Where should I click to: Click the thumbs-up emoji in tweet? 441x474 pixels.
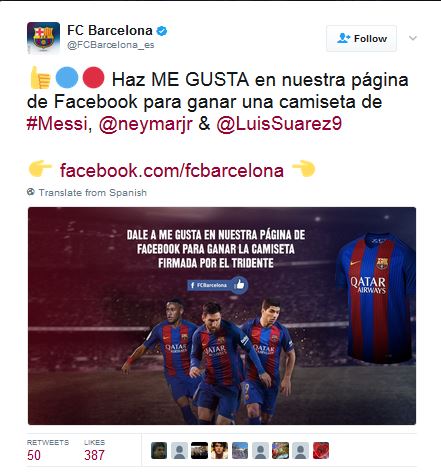(x=40, y=78)
